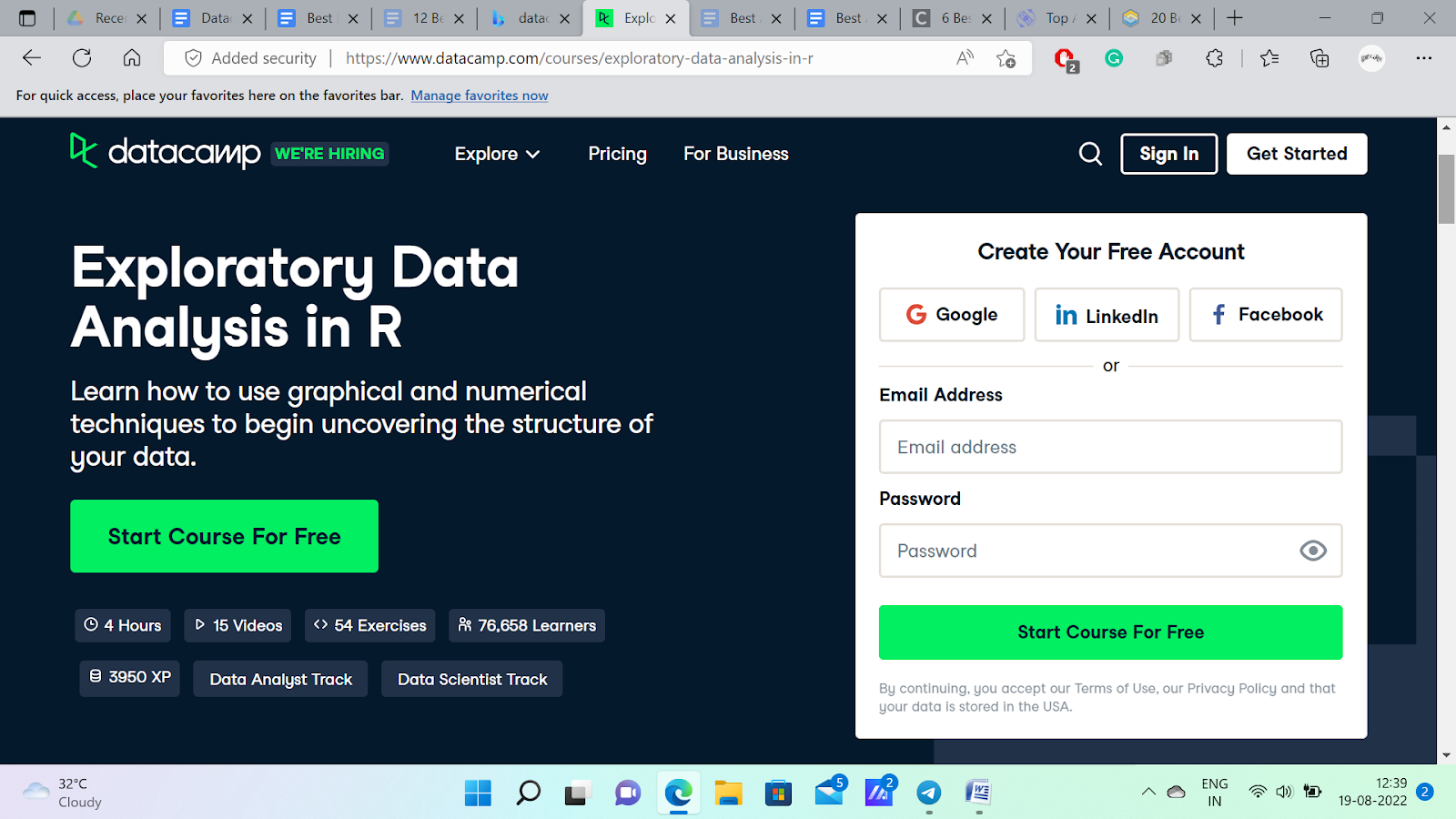Click the browser address bar URL
Image resolution: width=1456 pixels, height=819 pixels.
(580, 58)
